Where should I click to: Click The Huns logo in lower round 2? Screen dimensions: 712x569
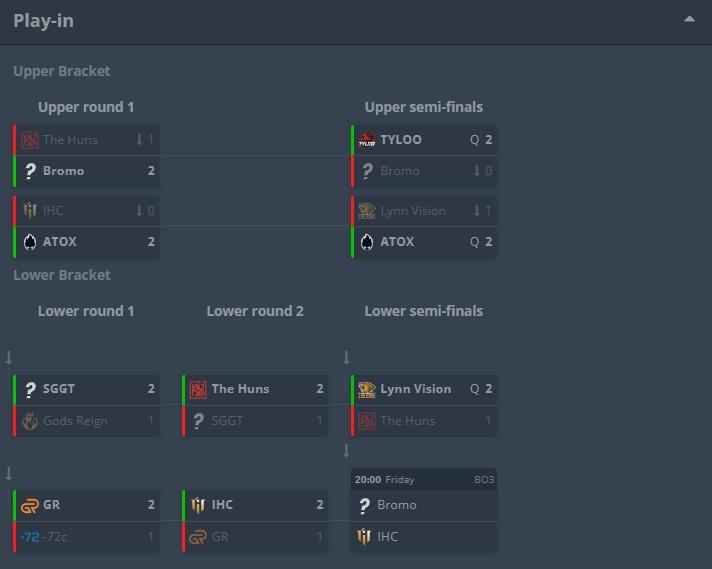coord(198,389)
